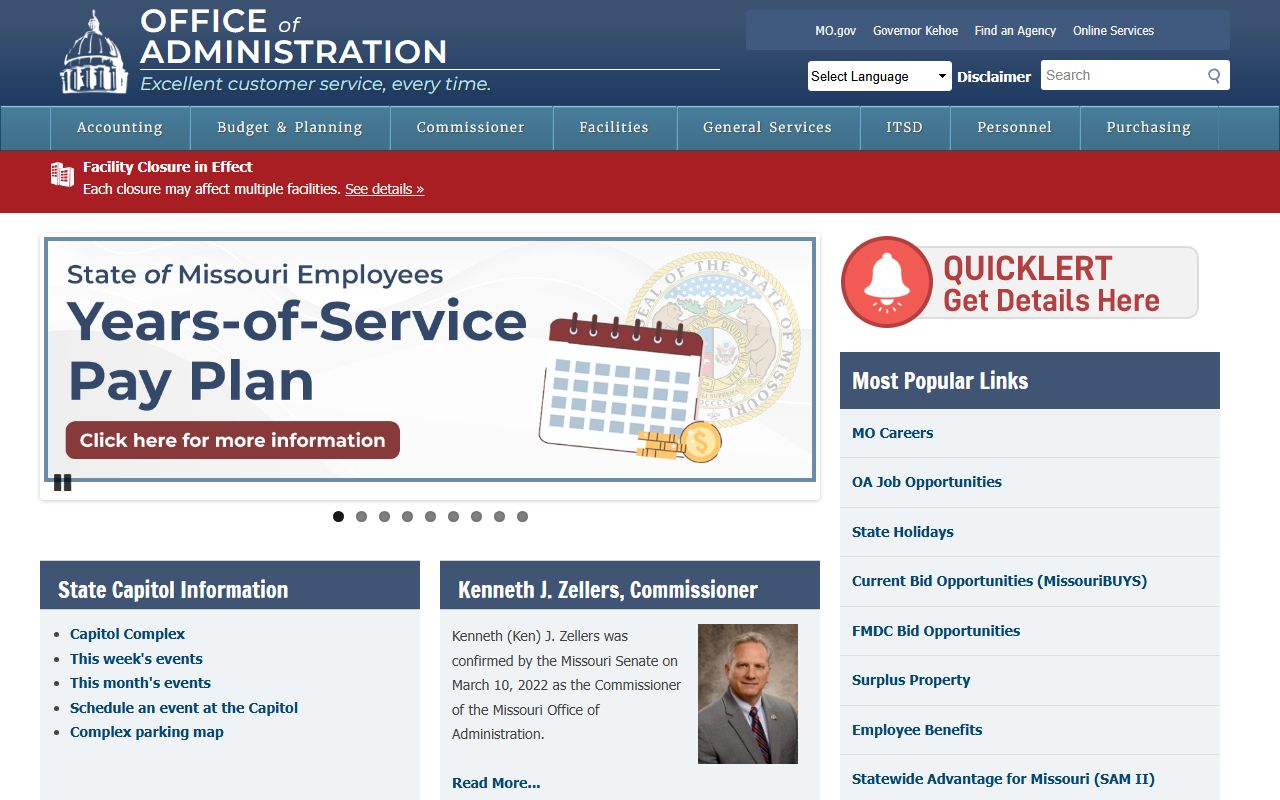Open the Facilities menu
This screenshot has height=800, width=1280.
[614, 128]
